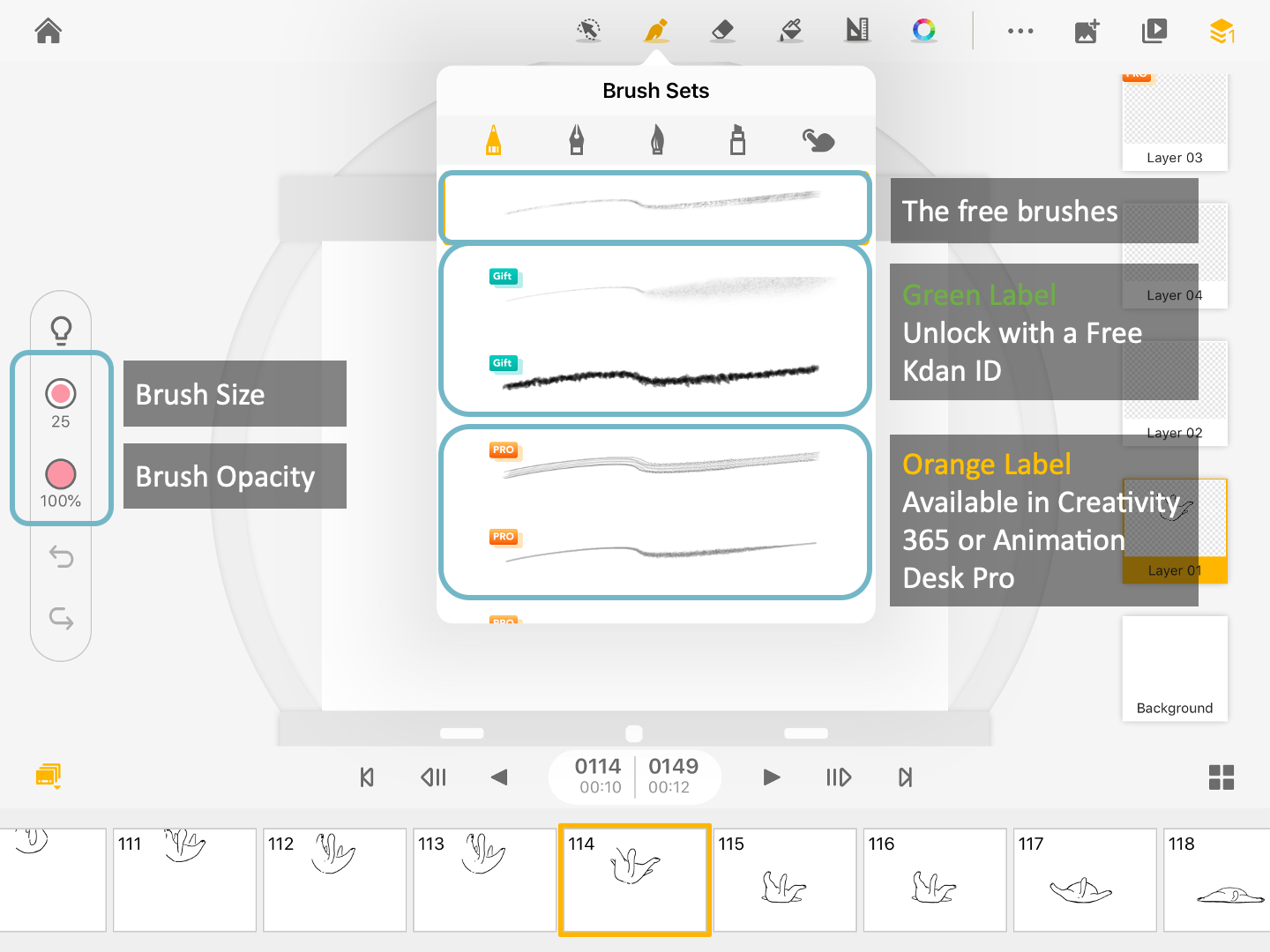This screenshot has height=952, width=1270.
Task: Select frame 115 in timeline
Action: coord(785,880)
